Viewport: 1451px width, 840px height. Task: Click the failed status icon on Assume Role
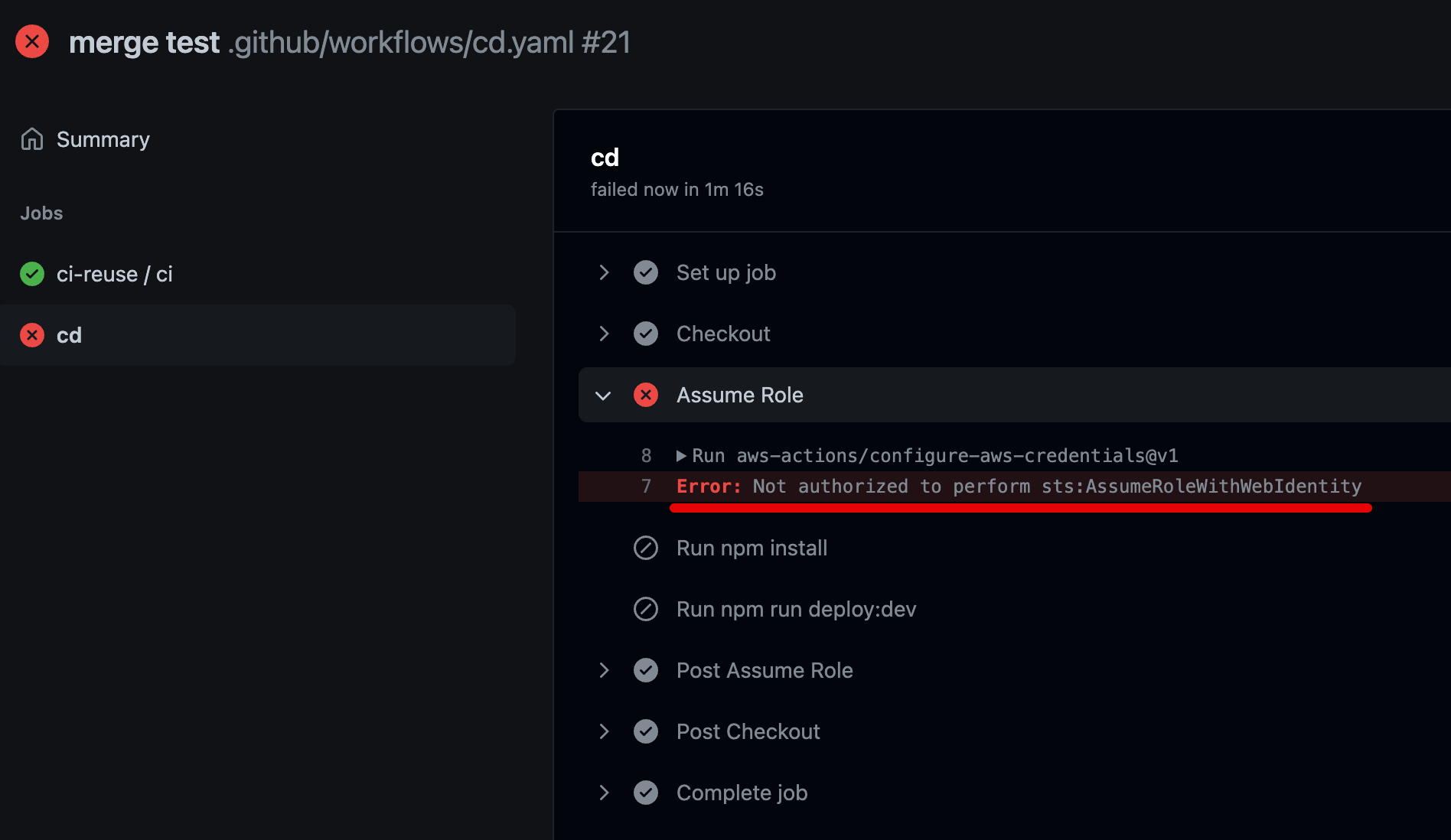(x=646, y=395)
